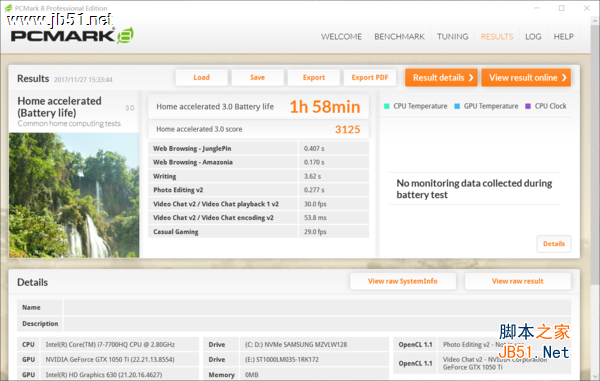Click the Load button

(x=202, y=77)
